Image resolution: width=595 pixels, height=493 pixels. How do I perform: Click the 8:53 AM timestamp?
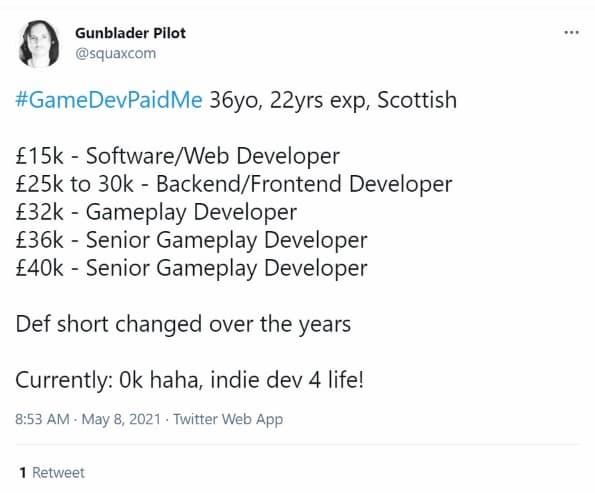point(42,419)
